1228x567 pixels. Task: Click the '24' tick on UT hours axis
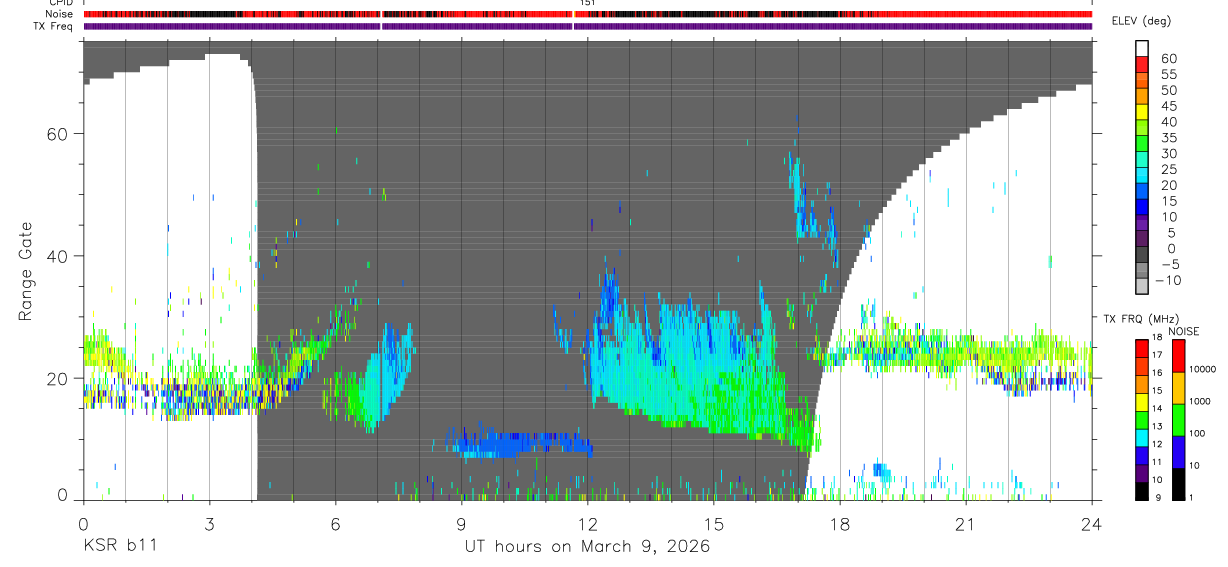(x=1092, y=523)
